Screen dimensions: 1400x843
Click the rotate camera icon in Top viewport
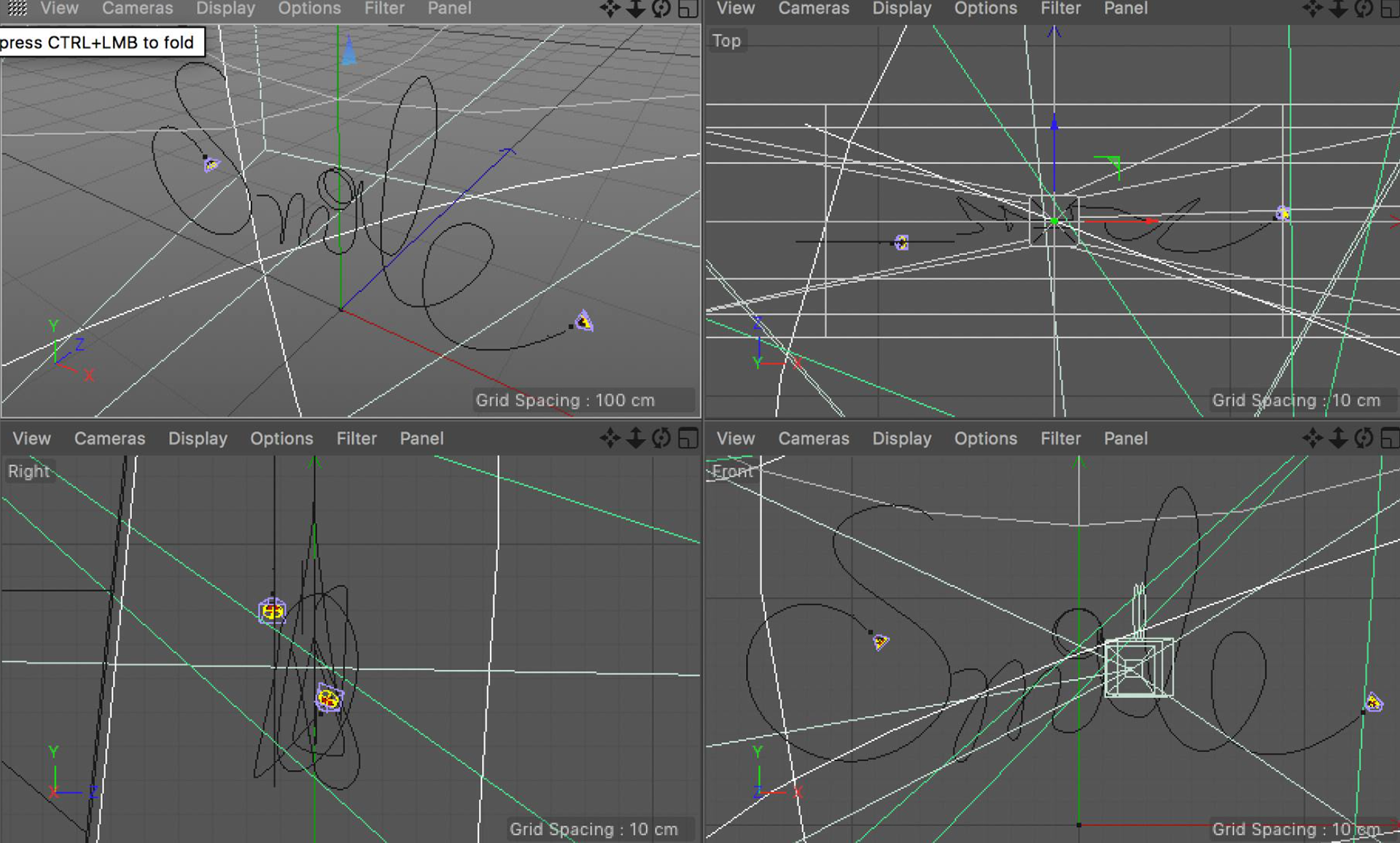point(1364,9)
